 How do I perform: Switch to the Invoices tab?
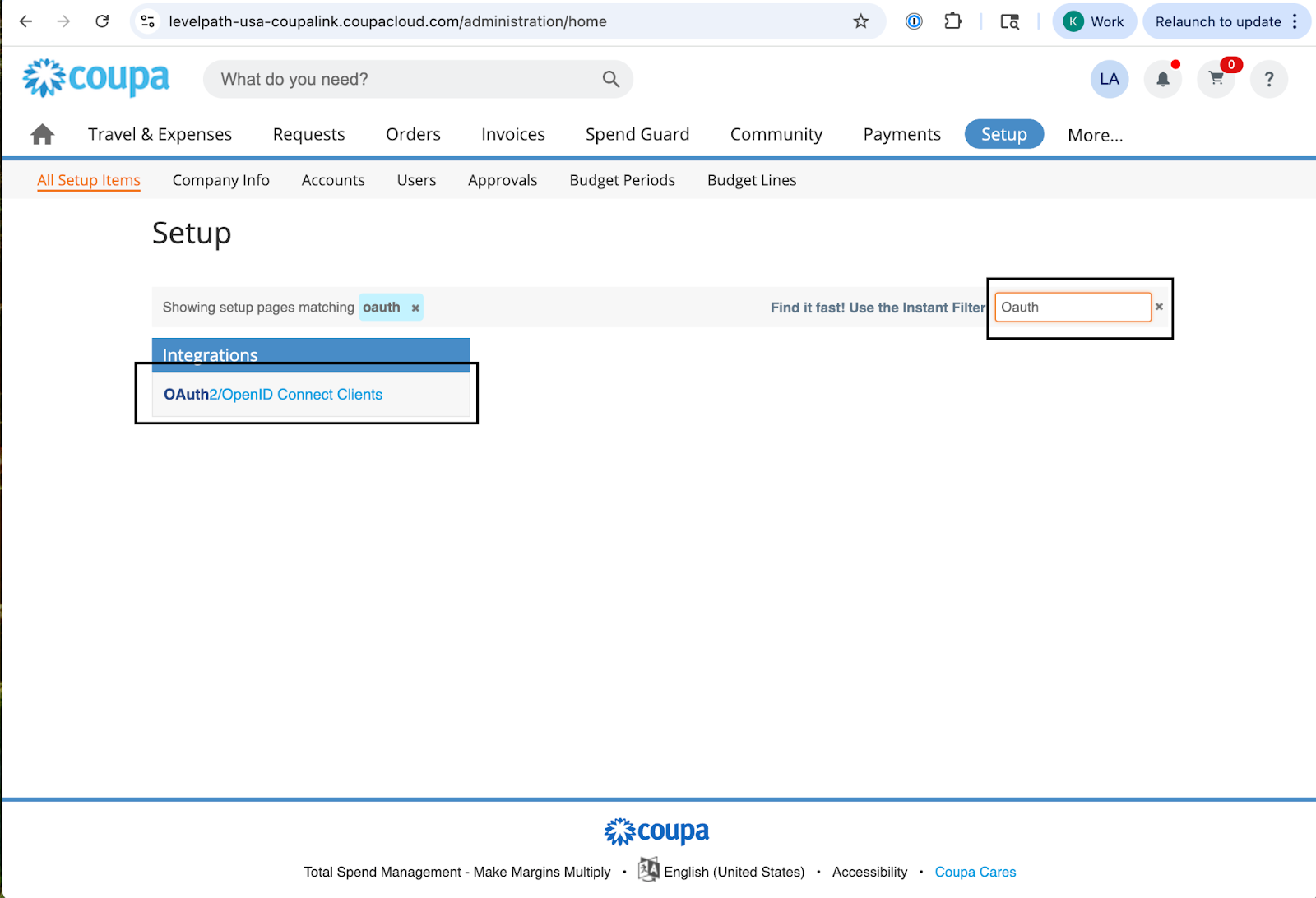512,135
